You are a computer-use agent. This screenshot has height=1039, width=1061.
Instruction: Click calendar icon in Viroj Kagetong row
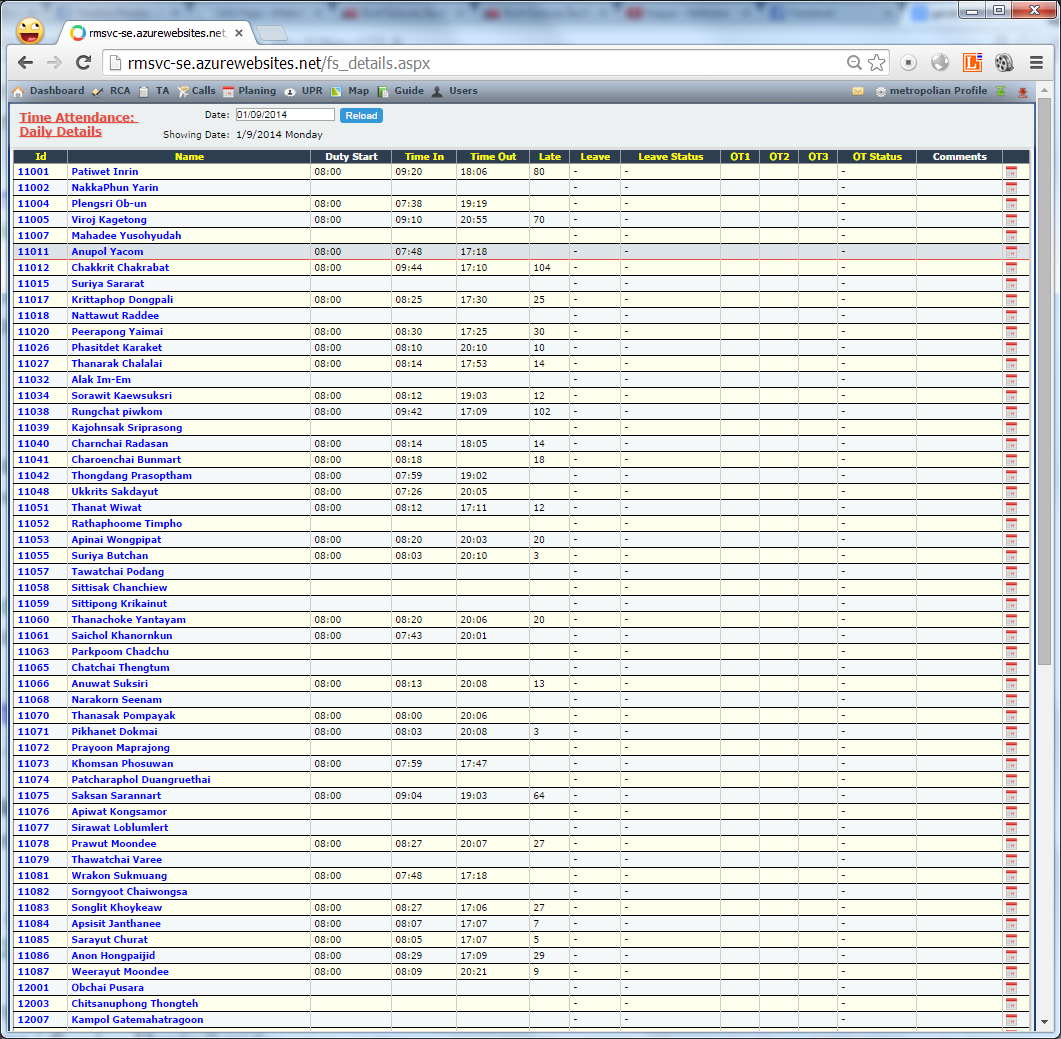click(1011, 220)
